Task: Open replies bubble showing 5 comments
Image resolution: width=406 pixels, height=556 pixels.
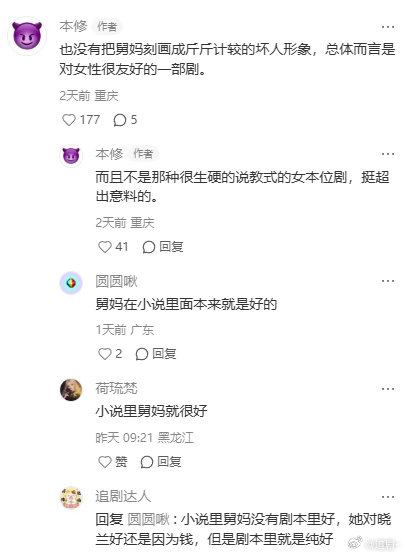Action: 125,120
